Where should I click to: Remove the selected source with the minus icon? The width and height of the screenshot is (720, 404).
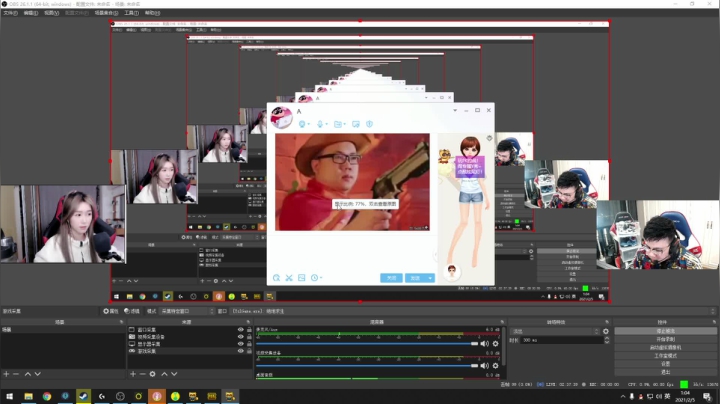pos(142,374)
